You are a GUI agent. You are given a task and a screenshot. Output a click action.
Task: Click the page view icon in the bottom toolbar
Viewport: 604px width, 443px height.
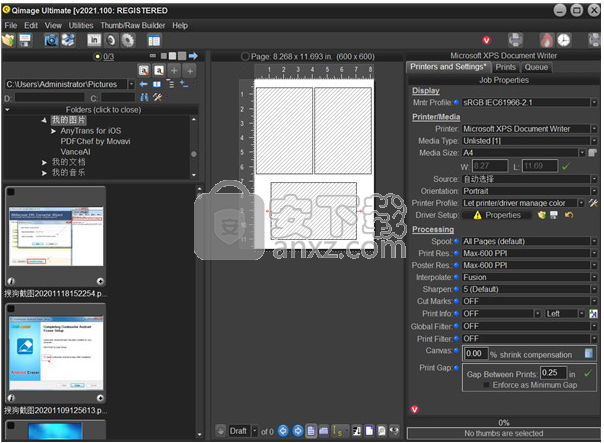click(x=311, y=431)
